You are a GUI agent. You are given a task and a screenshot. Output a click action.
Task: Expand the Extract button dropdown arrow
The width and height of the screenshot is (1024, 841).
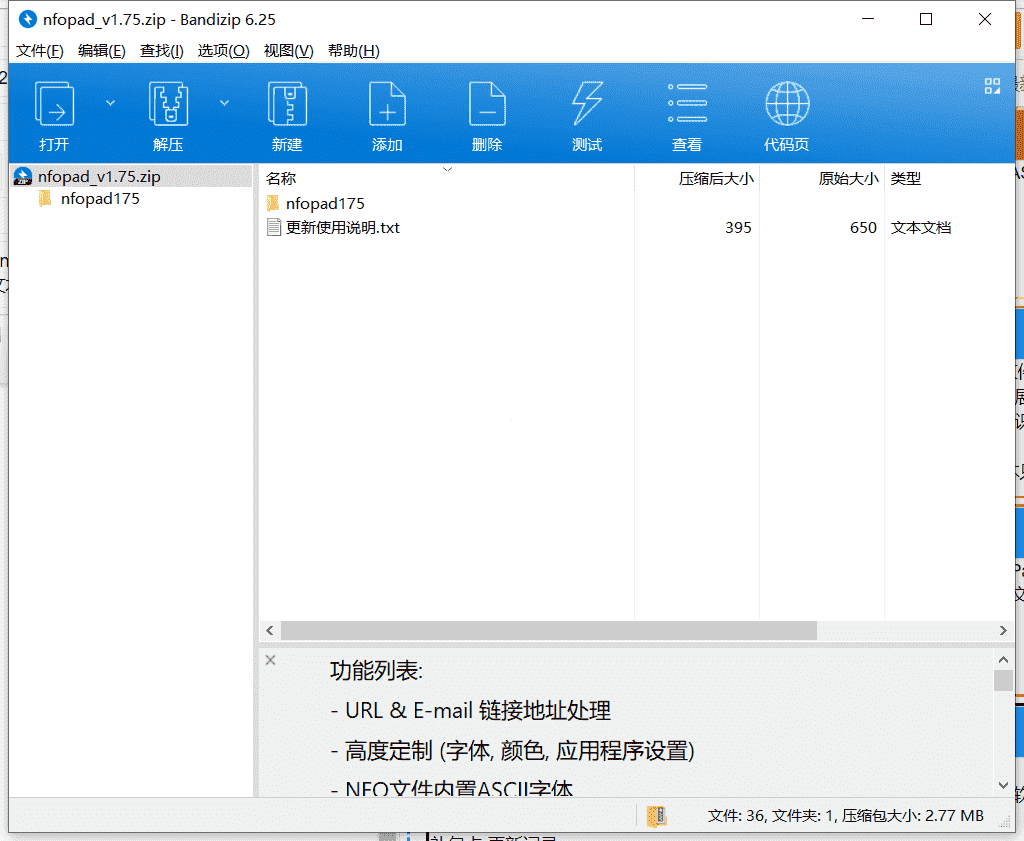(224, 103)
